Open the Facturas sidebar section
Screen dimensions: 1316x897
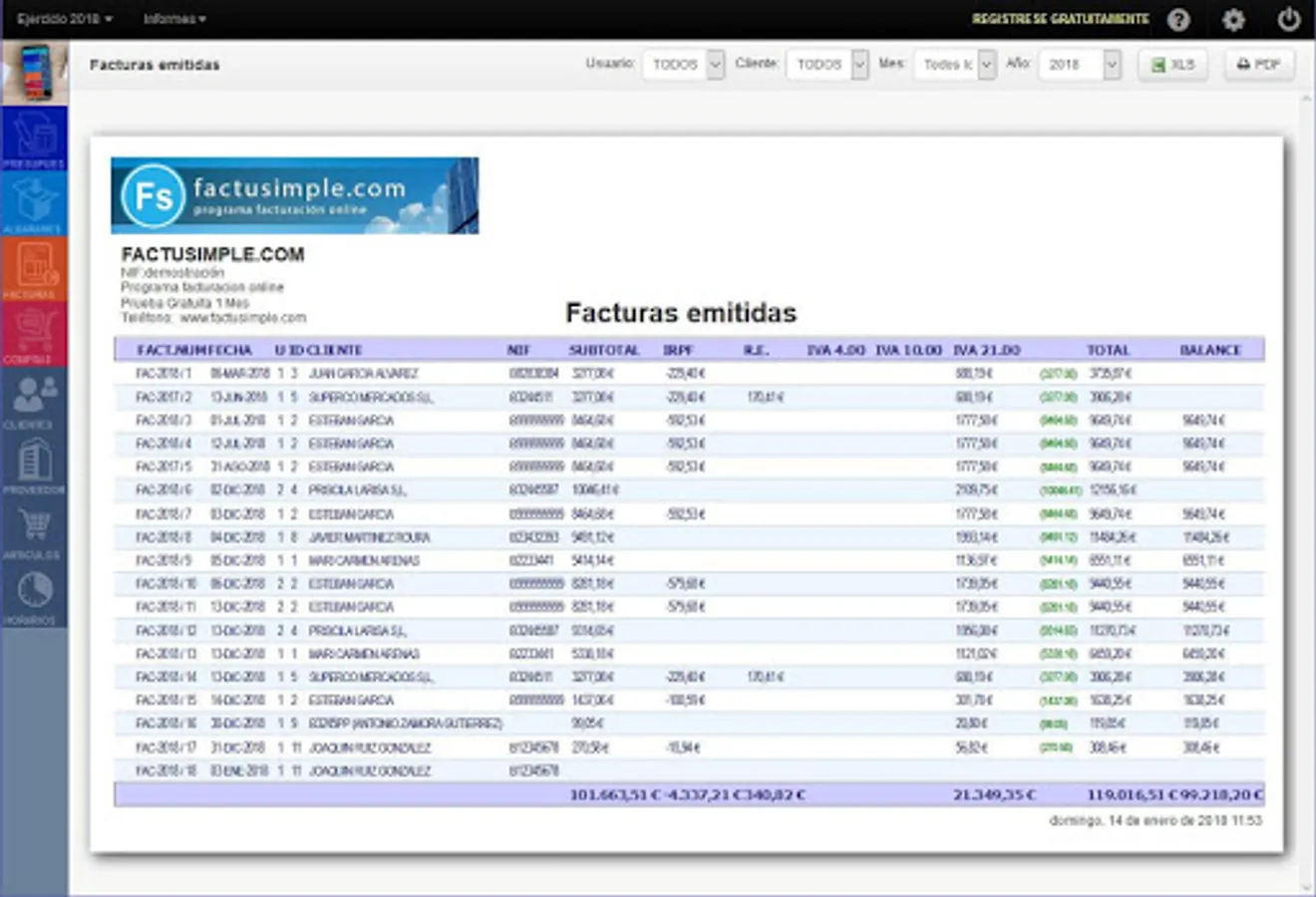35,269
